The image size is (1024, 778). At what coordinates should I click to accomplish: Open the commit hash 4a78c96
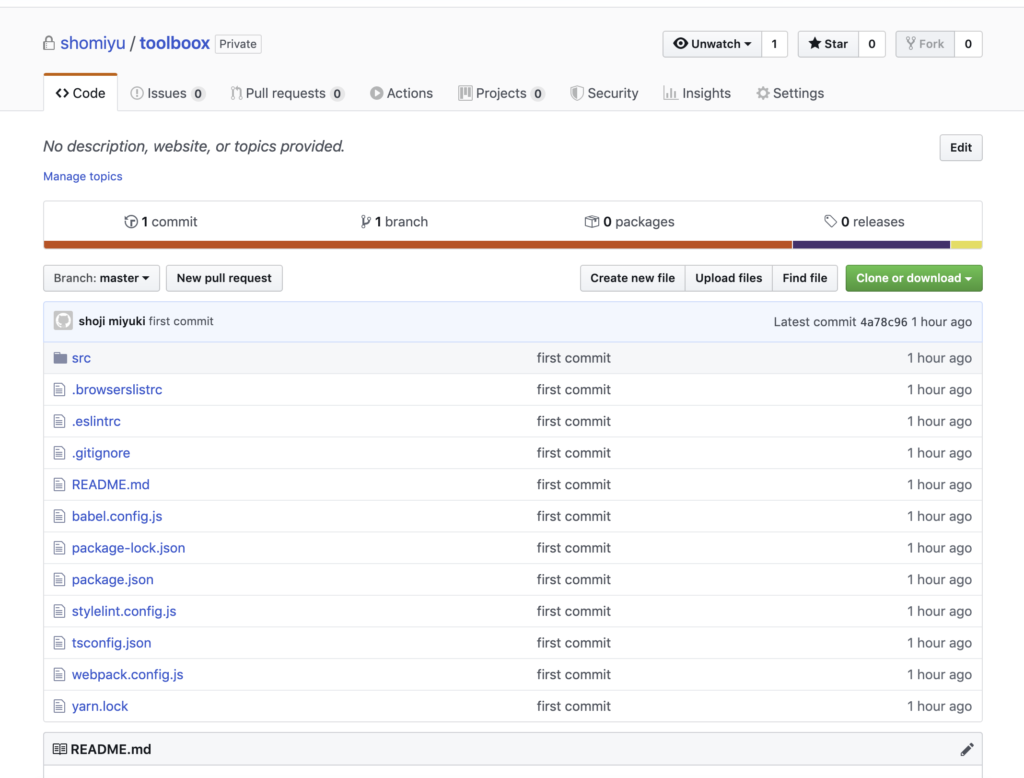(x=884, y=322)
